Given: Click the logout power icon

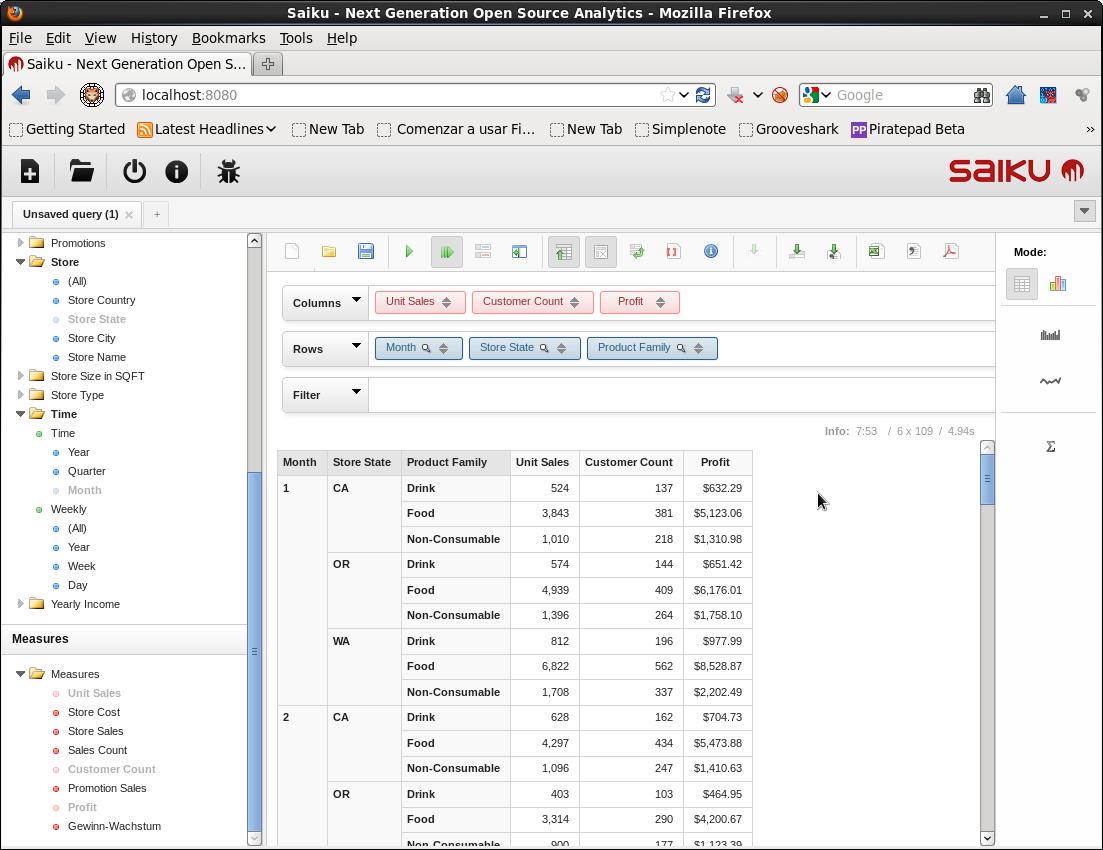Looking at the screenshot, I should (134, 171).
